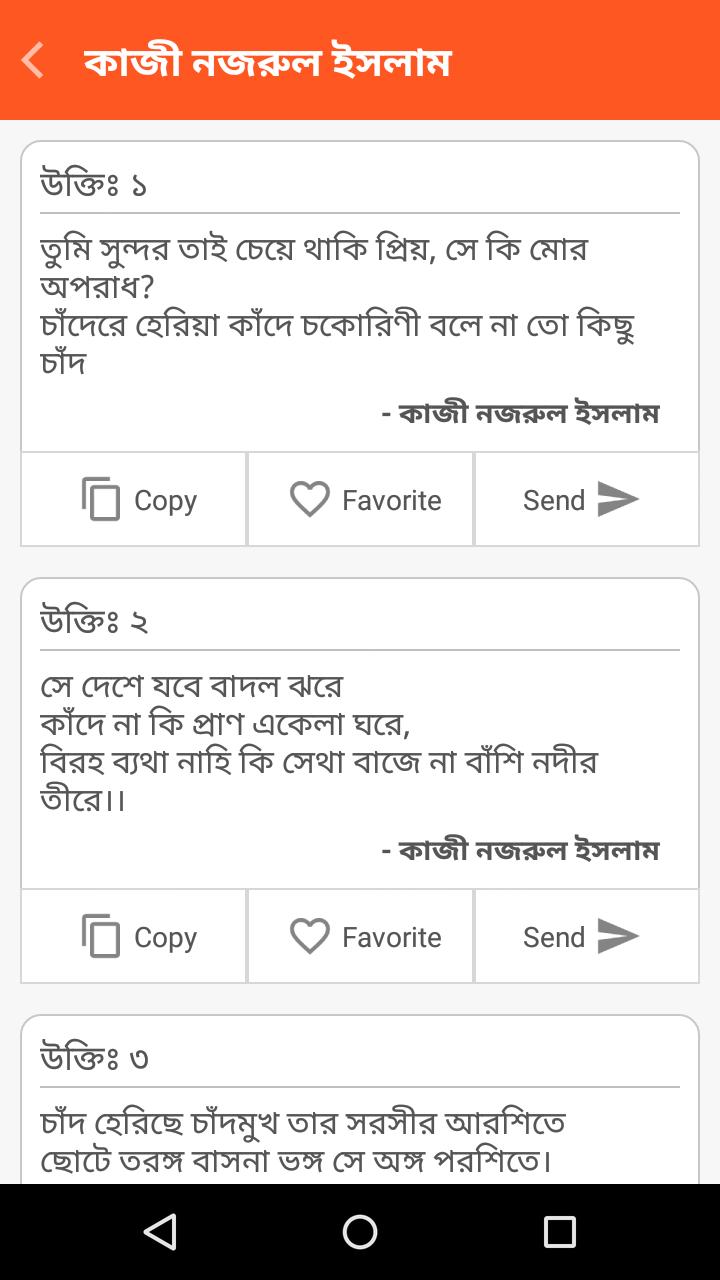Viewport: 720px width, 1280px height.
Task: Mark quote 1 as Favorite via label
Action: point(391,500)
